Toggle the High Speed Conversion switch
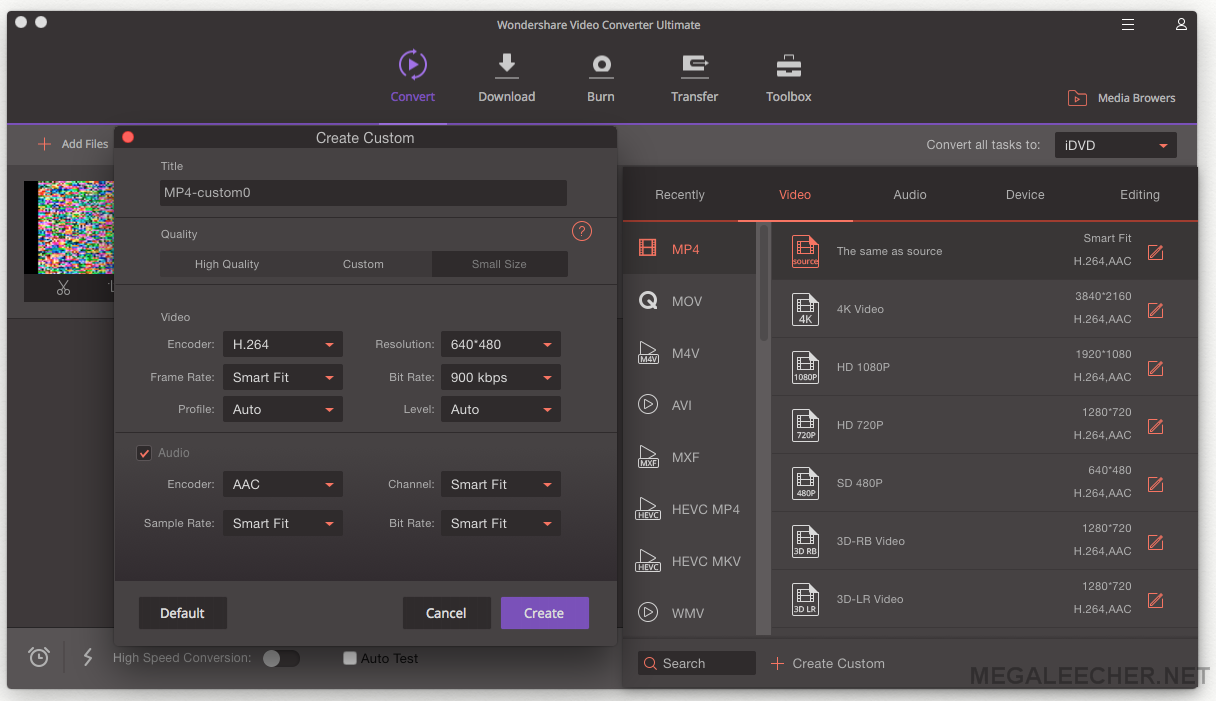 [281, 658]
